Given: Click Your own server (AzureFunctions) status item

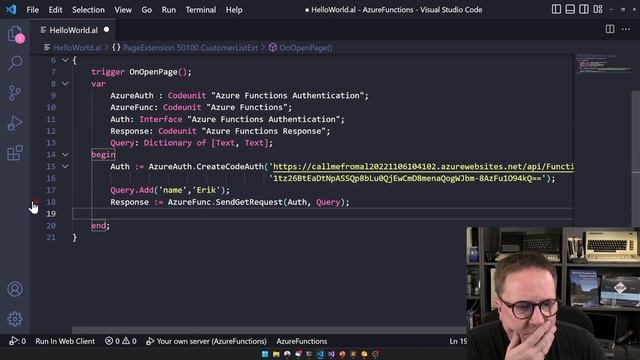Looking at the screenshot, I should point(207,341).
